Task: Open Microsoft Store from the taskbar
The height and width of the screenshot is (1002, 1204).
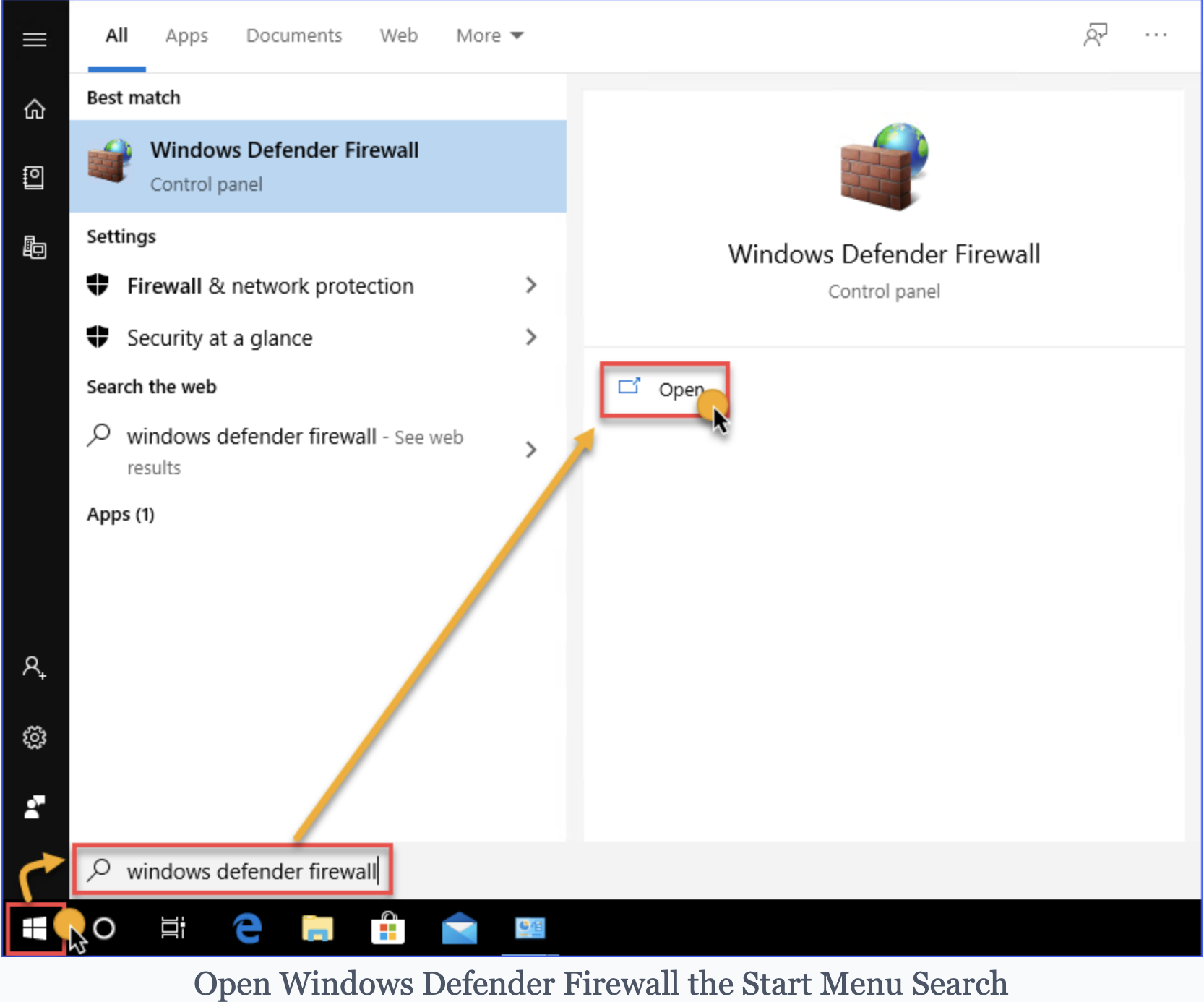Action: (388, 928)
